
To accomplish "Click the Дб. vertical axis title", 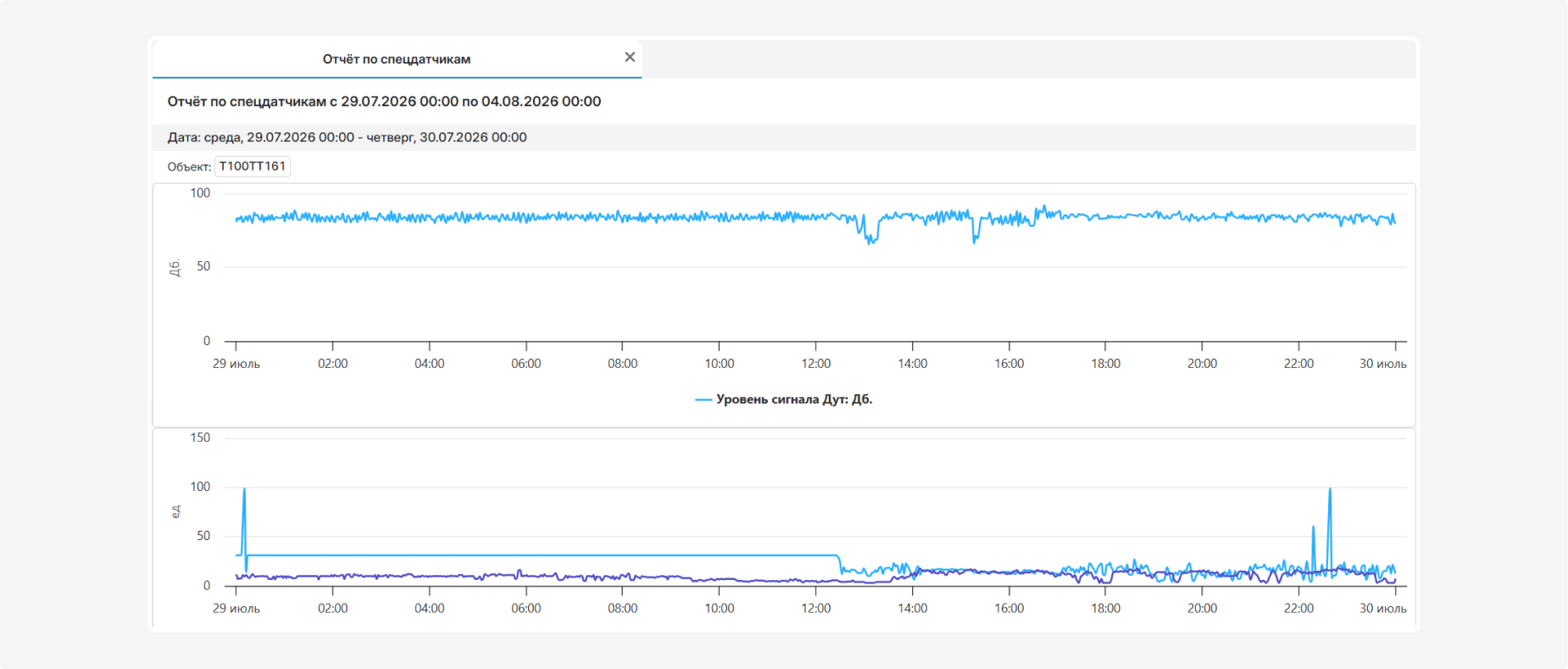I will pyautogui.click(x=175, y=268).
